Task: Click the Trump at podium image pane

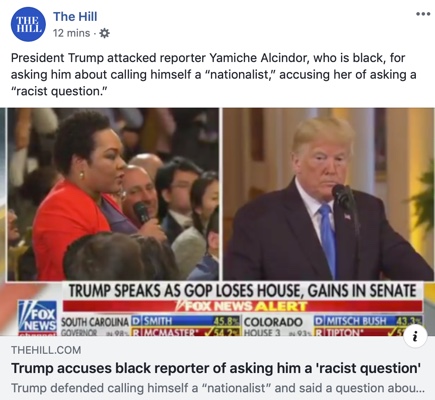Action: [328, 194]
